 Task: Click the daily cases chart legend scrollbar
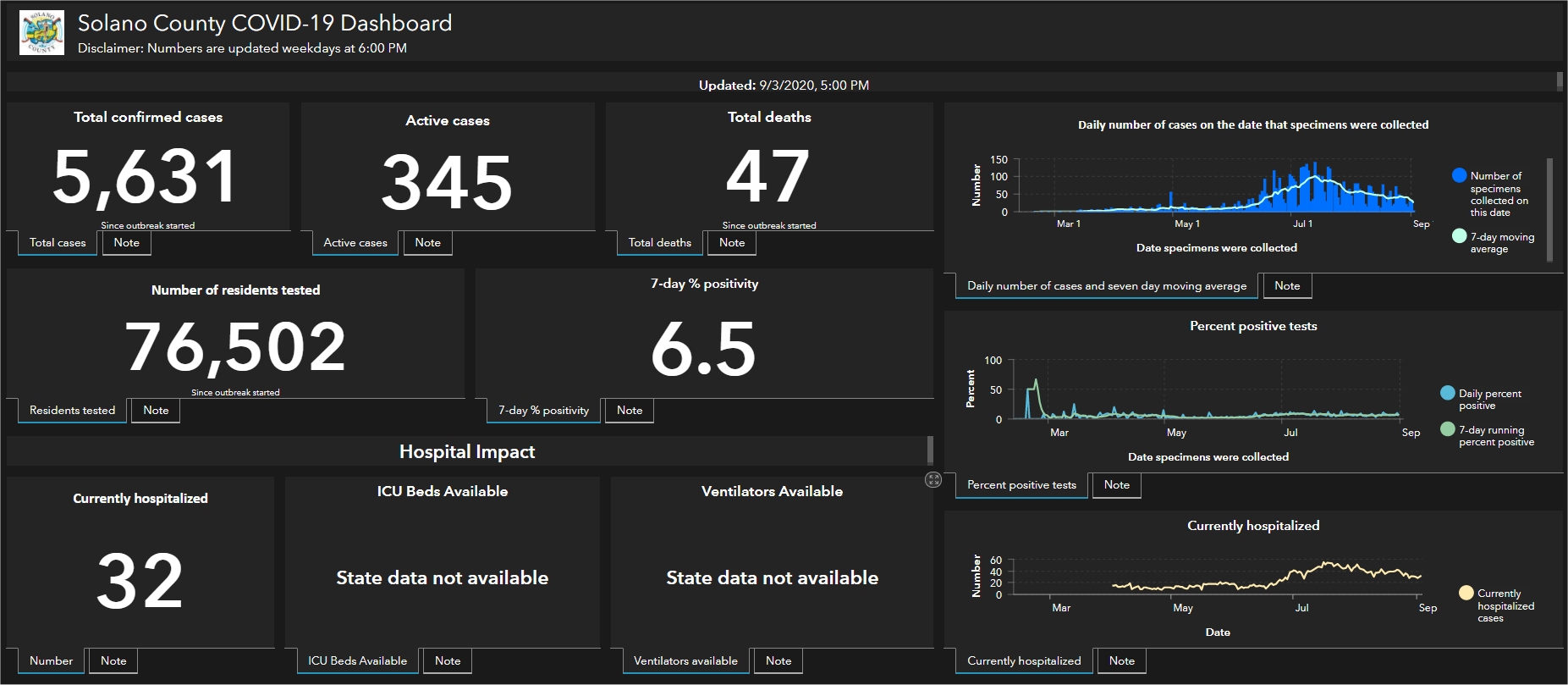point(1549,209)
